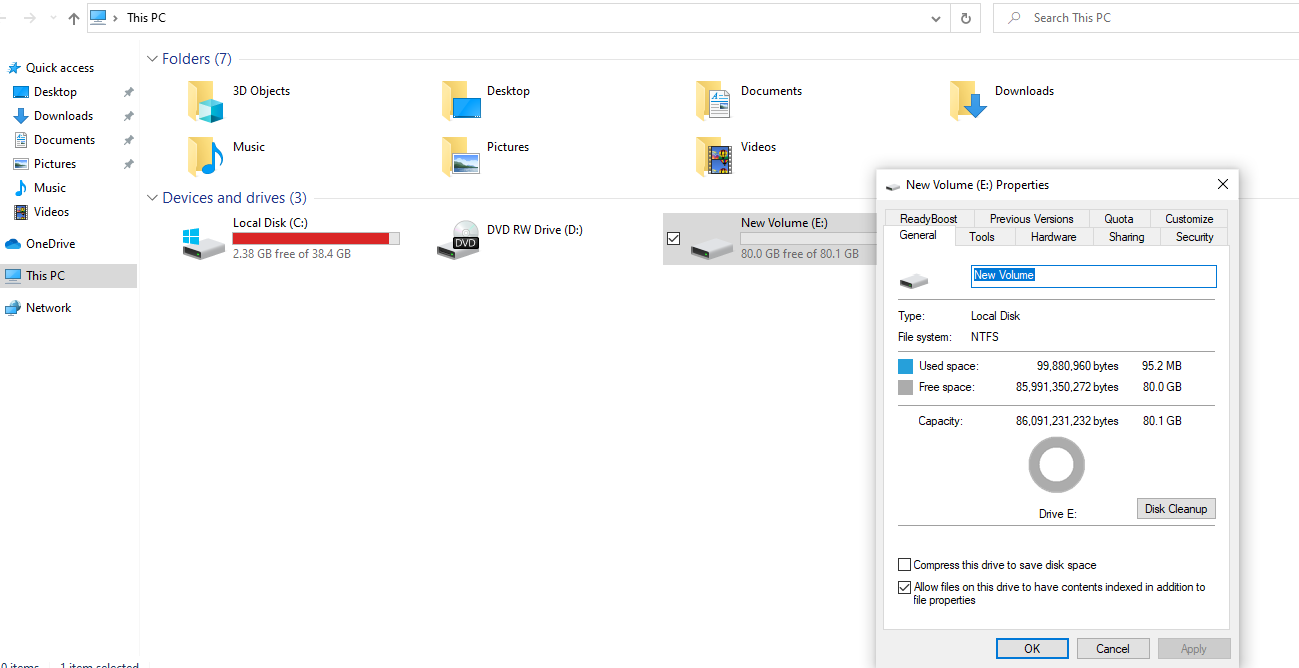This screenshot has width=1299, height=668.
Task: Select Network in the sidebar
Action: pyautogui.click(x=48, y=307)
